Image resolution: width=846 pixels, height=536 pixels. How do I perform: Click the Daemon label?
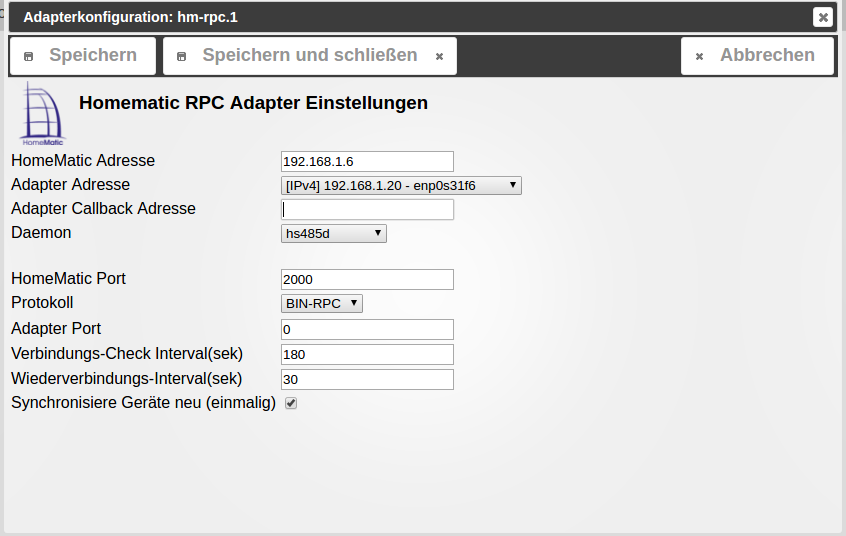tap(41, 233)
